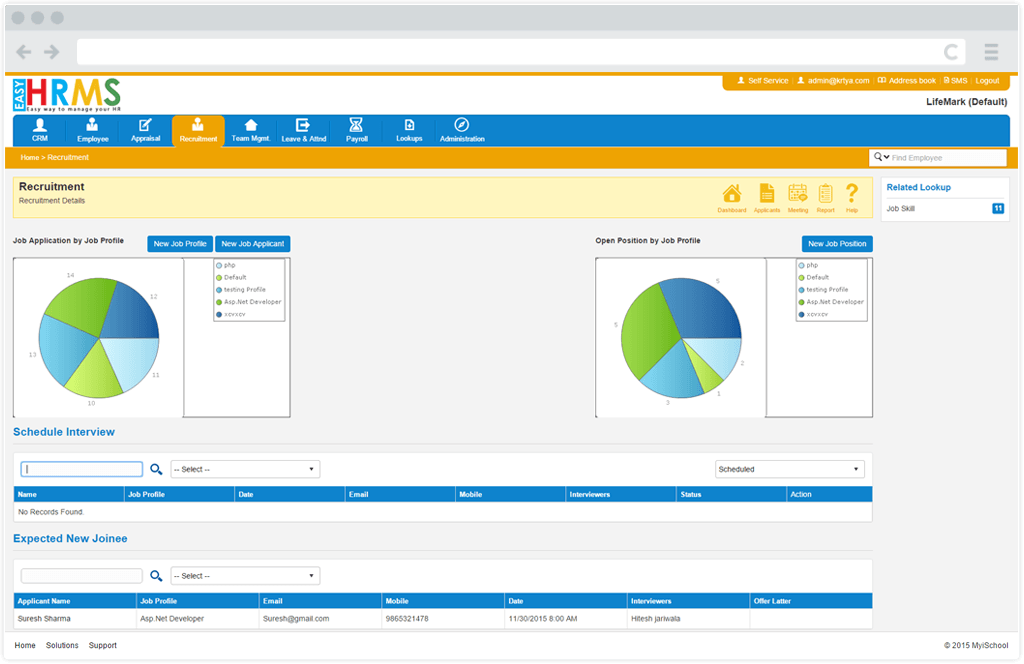1024x664 pixels.
Task: Click the New Job Profile button
Action: coord(180,244)
